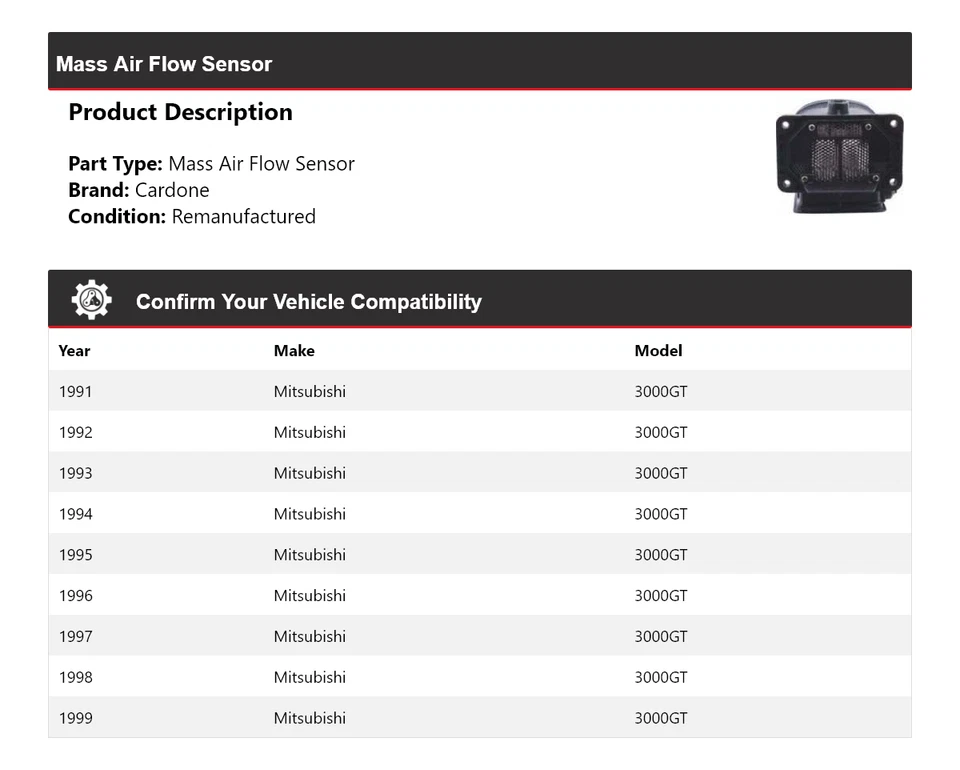The width and height of the screenshot is (960, 770).
Task: Click the gear compatibility icon
Action: (91, 300)
